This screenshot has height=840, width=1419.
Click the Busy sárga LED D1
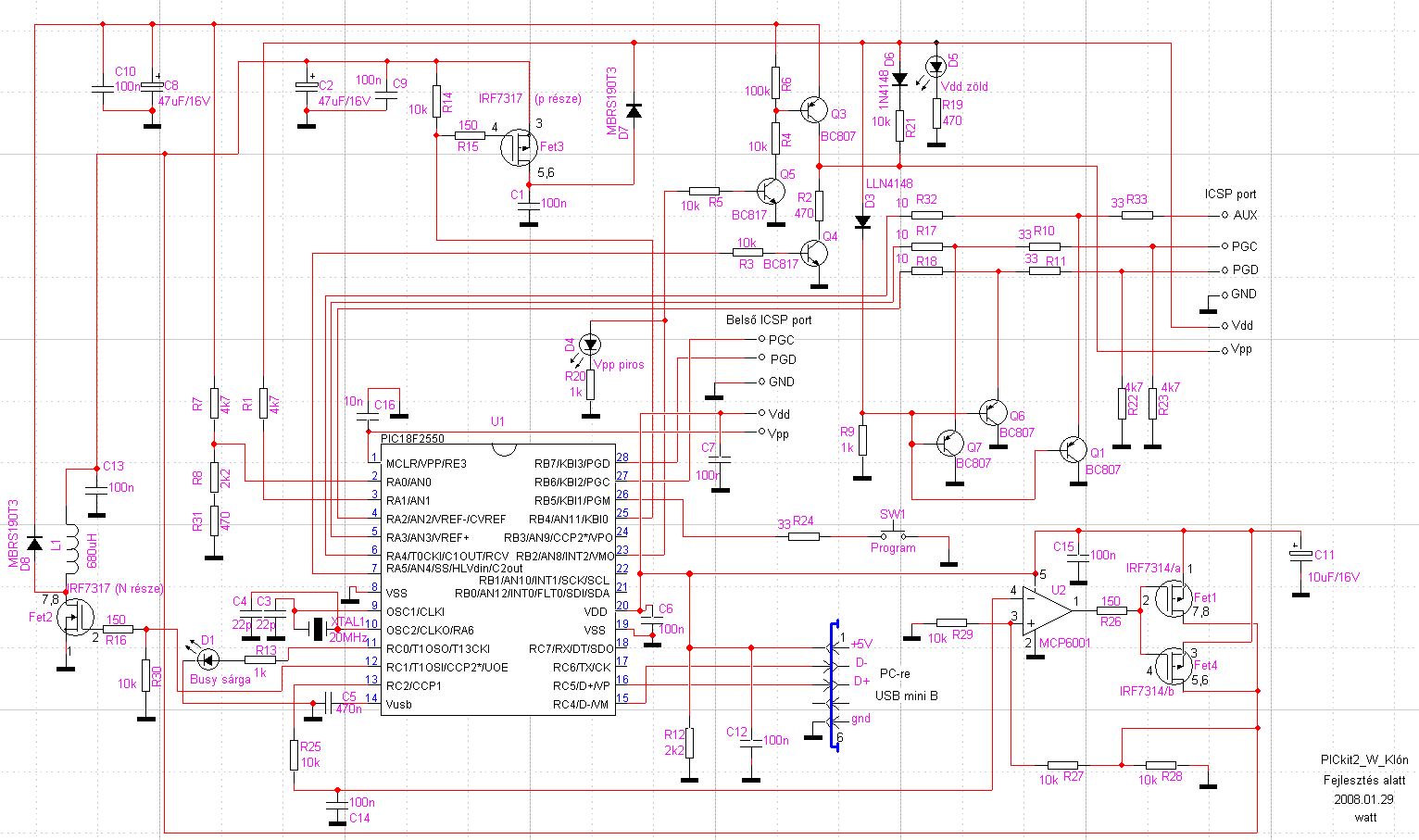pos(207,659)
